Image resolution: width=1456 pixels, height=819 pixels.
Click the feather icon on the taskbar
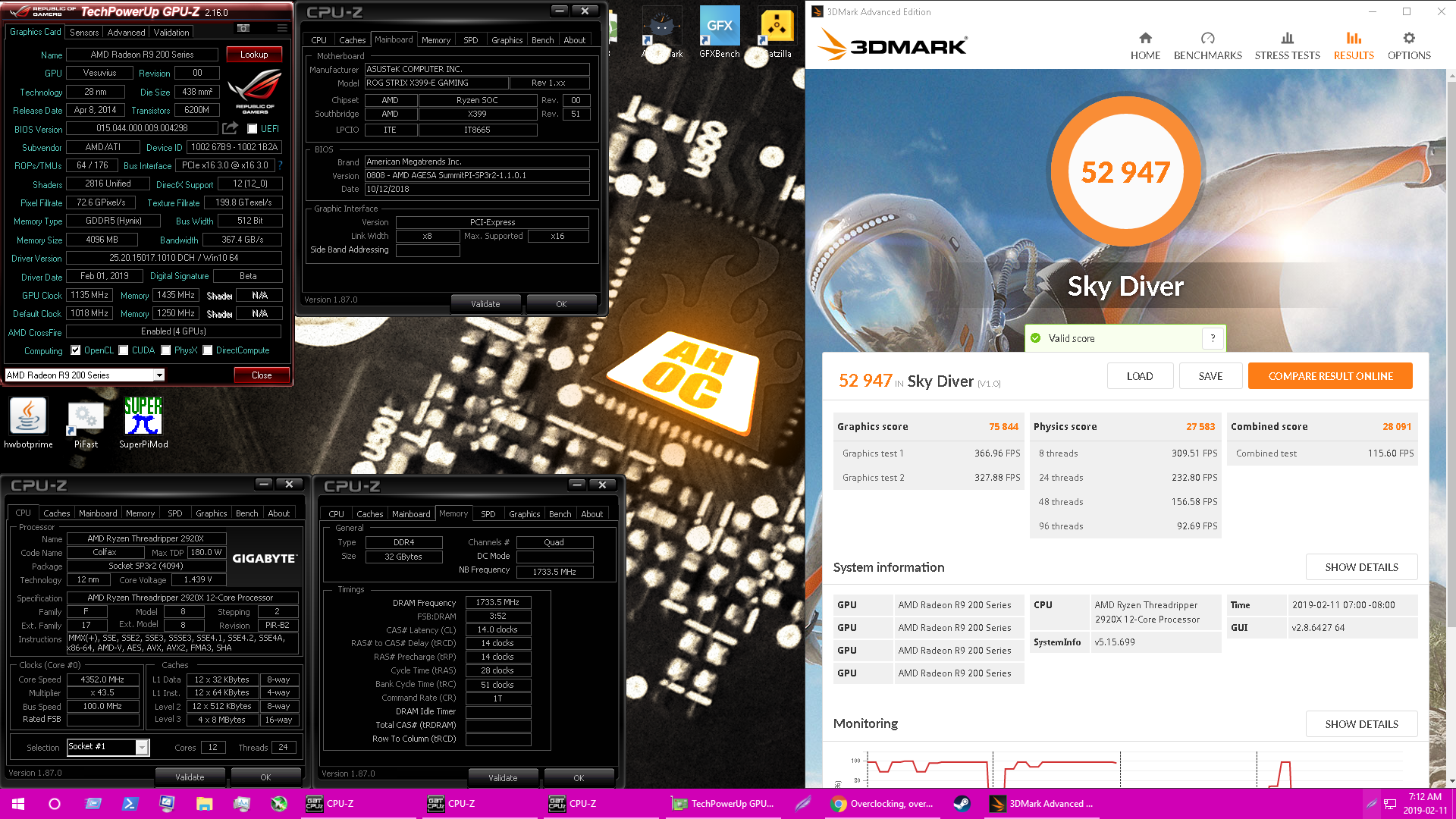point(803,804)
